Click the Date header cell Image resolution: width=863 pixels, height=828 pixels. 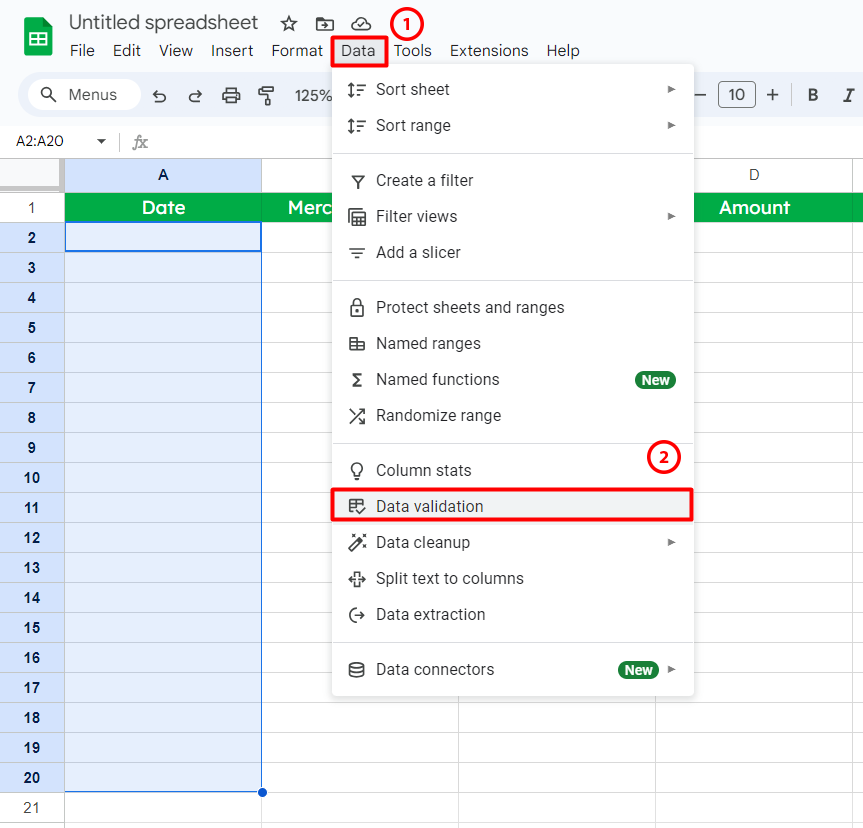tap(163, 208)
